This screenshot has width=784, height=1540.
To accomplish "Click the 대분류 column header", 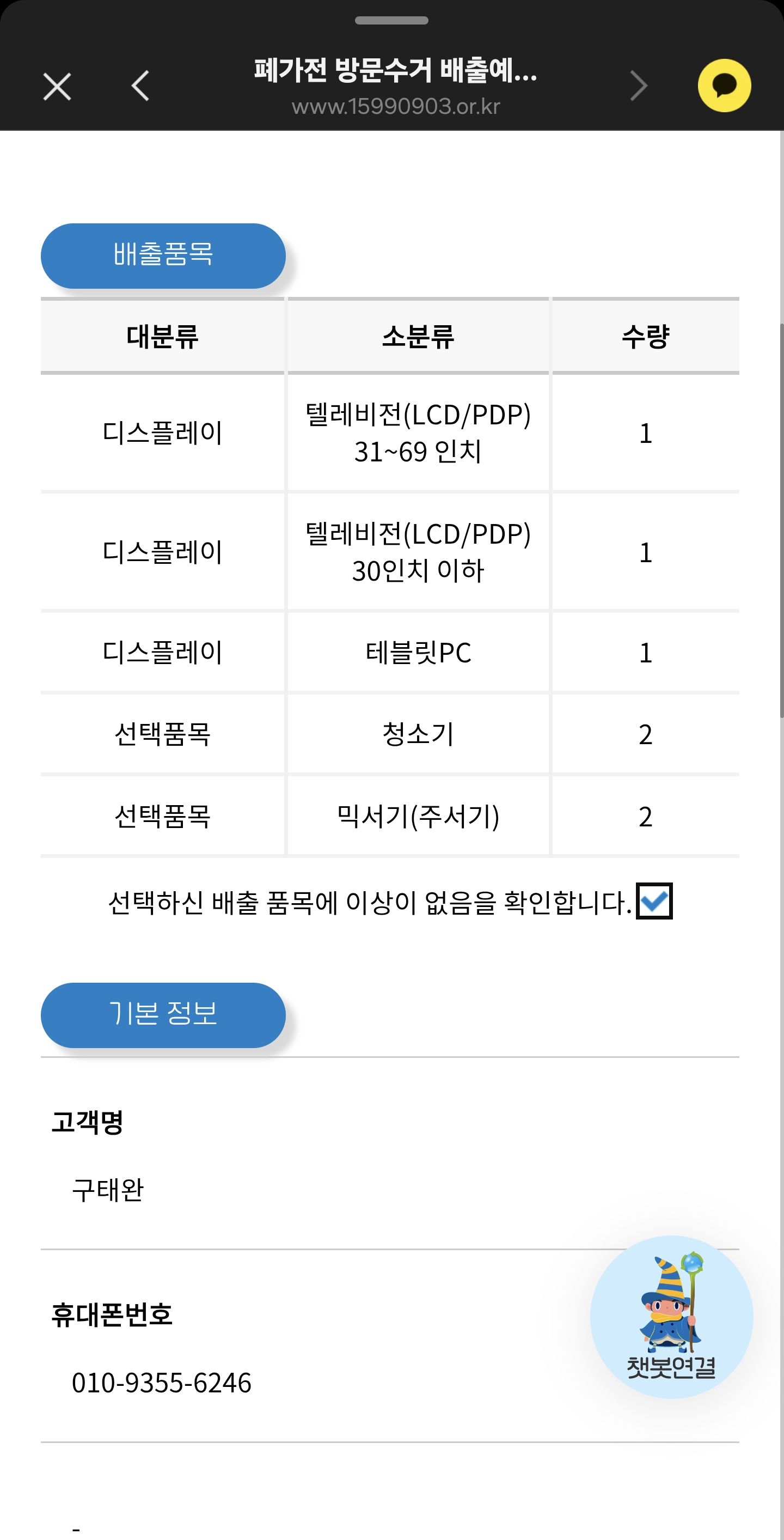I will tap(163, 337).
